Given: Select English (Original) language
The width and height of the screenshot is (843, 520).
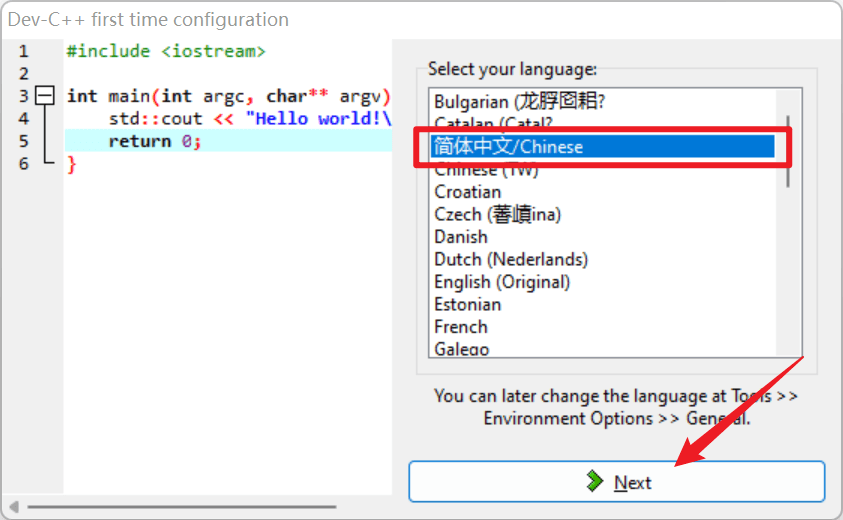Looking at the screenshot, I should tap(602, 282).
